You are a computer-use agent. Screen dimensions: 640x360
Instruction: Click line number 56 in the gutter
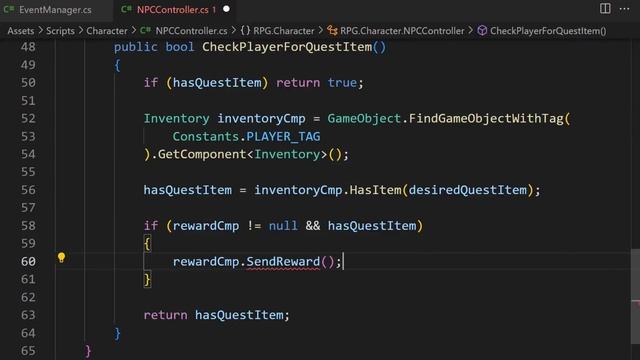(28, 190)
